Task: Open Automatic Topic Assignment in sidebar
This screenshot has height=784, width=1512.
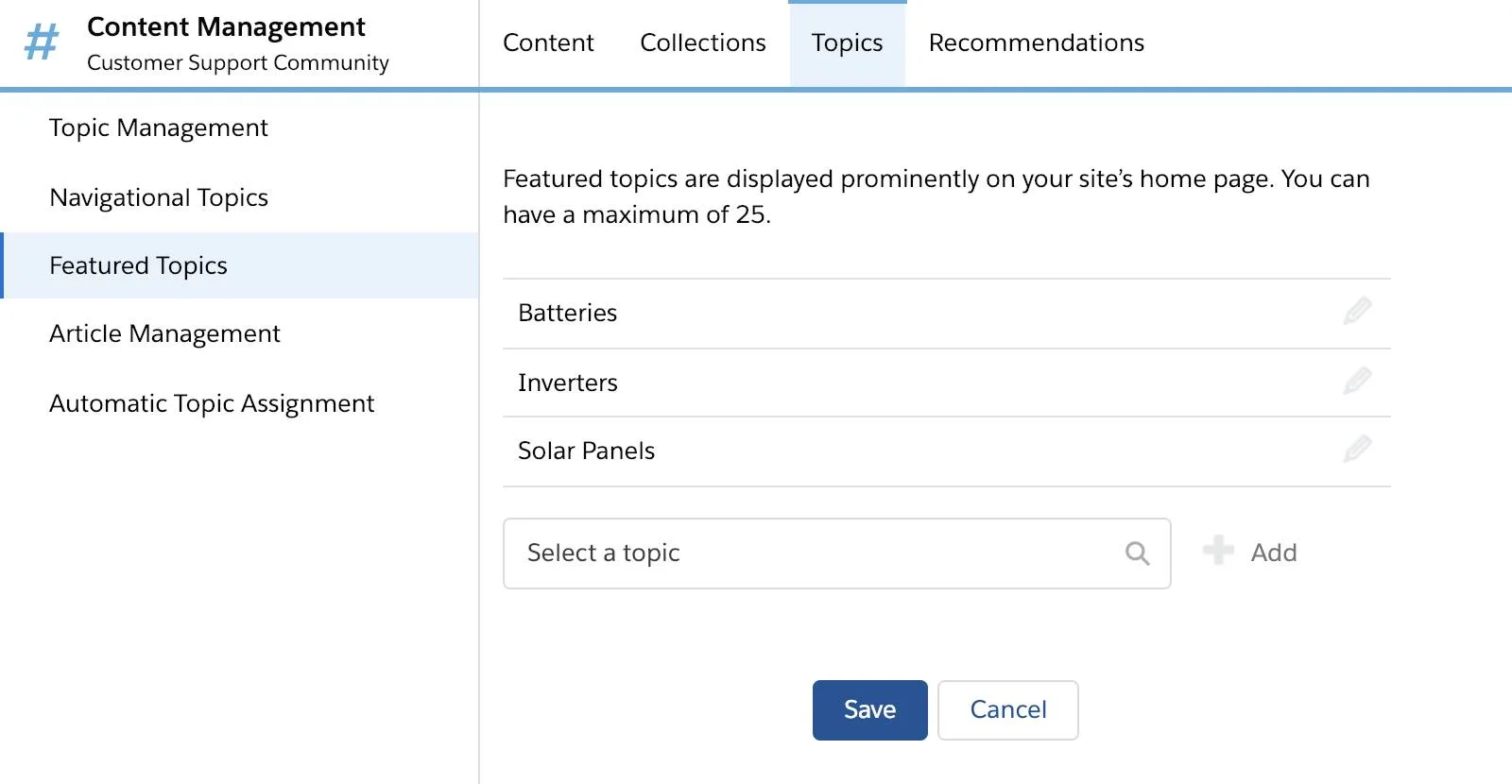Action: pyautogui.click(x=212, y=403)
